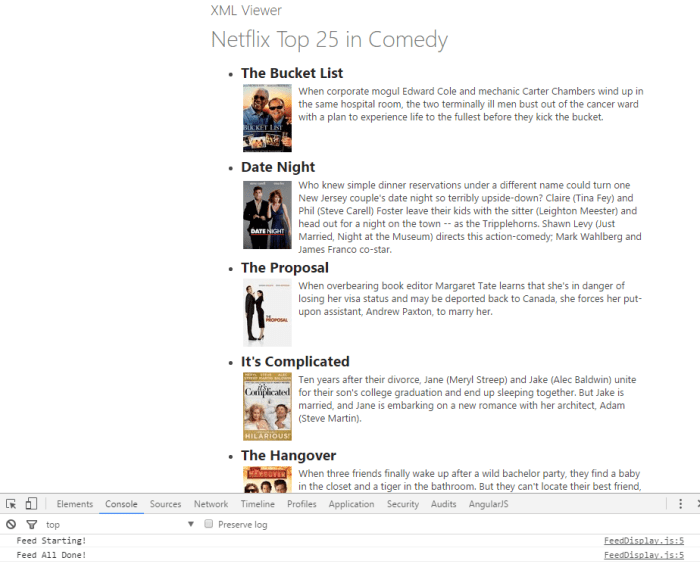
Task: Open FeedDisplay.js:5 link for Feed Starting!
Action: [x=643, y=541]
